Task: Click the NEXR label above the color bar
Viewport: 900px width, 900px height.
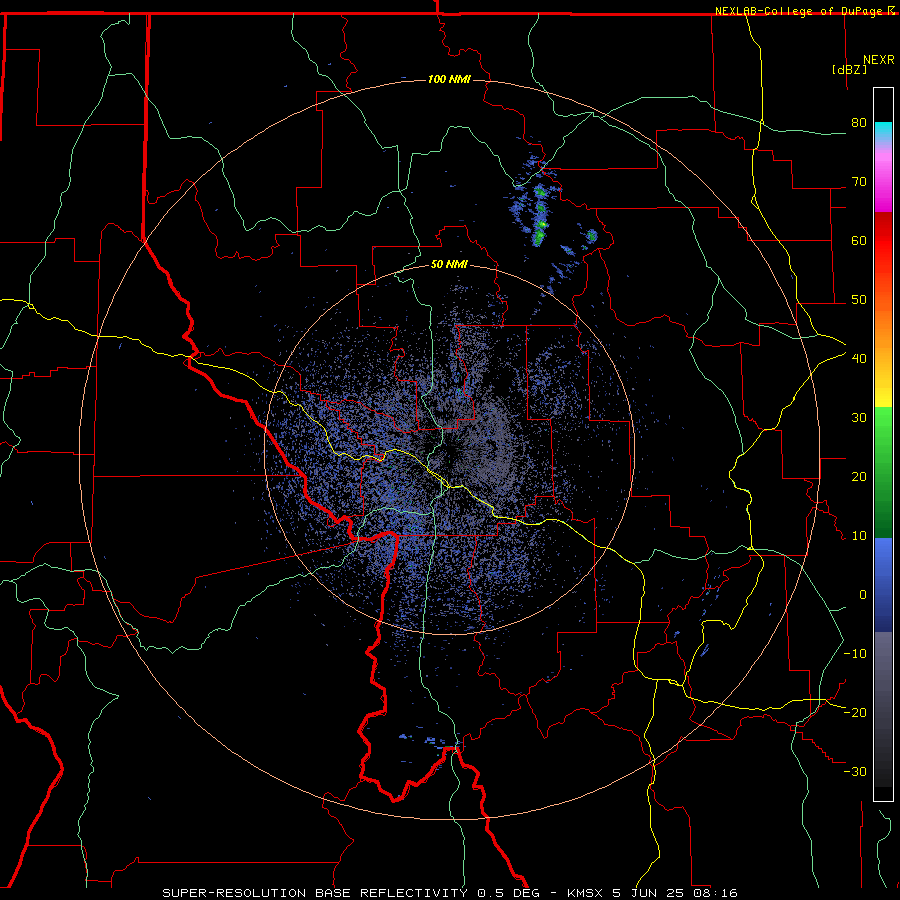Action: 879,60
